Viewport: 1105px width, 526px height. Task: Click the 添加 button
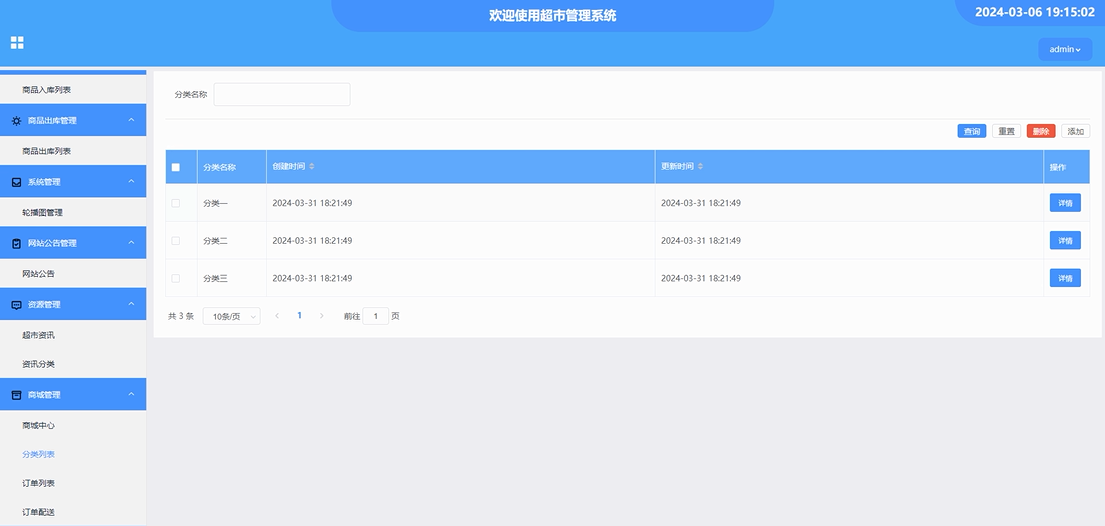click(1075, 131)
